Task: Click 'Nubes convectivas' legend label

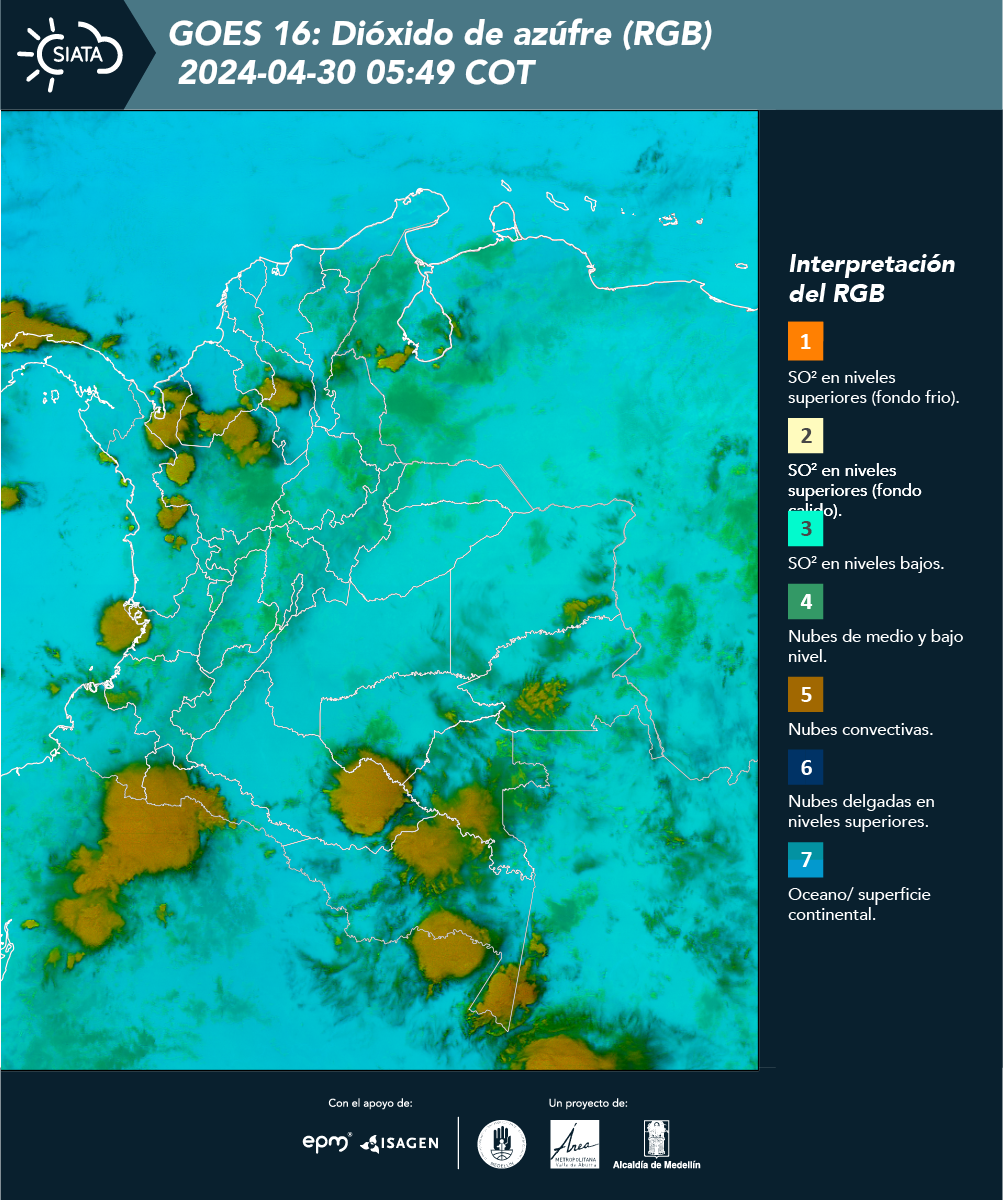Action: pyautogui.click(x=860, y=729)
